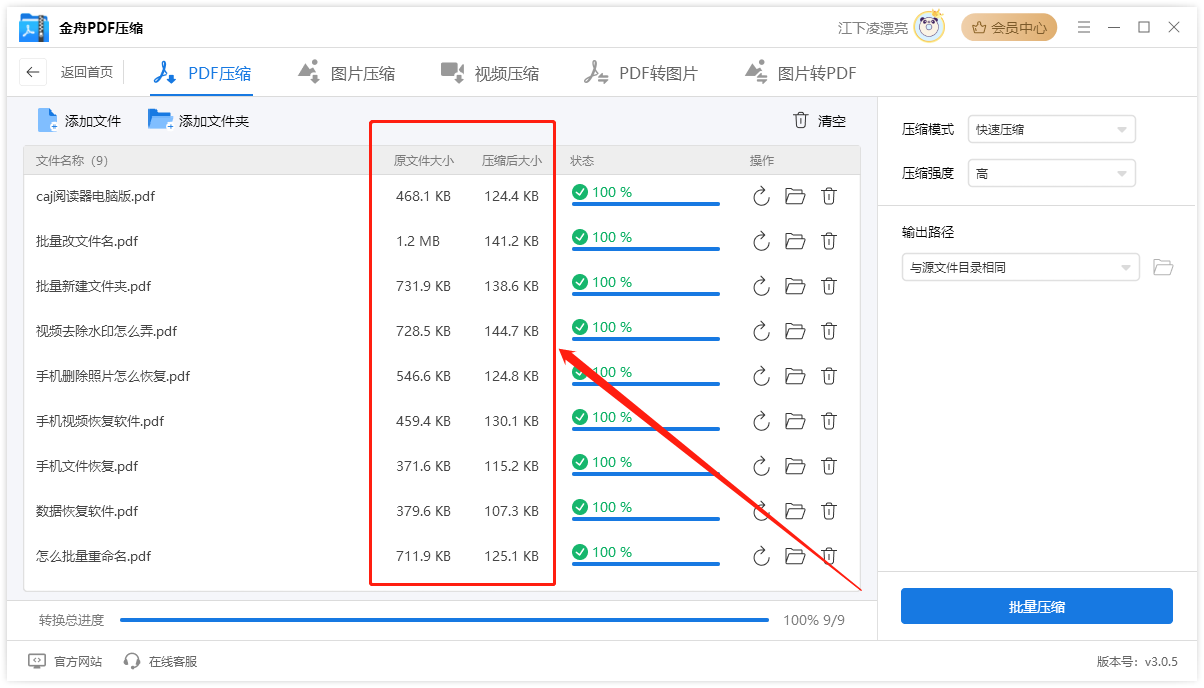Click the user avatar icon
This screenshot has height=688, width=1204.
click(930, 27)
